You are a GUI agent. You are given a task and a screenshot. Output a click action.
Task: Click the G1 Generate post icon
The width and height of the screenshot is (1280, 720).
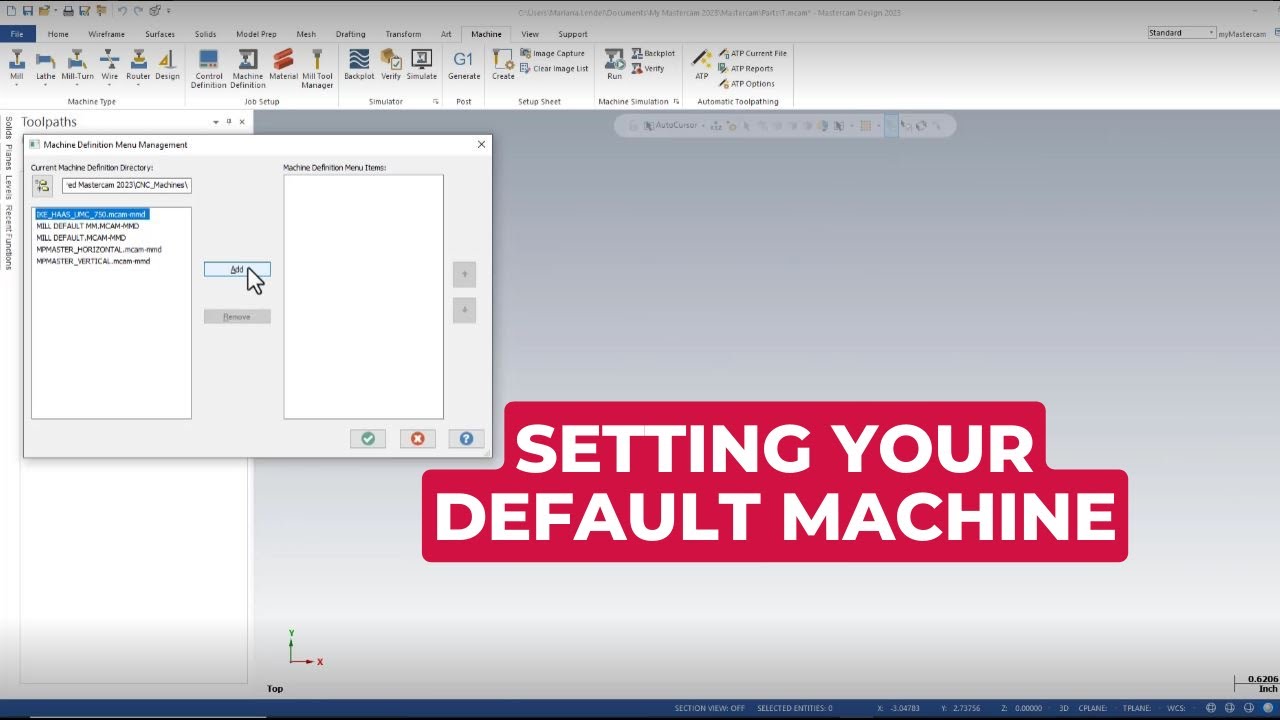coord(464,64)
